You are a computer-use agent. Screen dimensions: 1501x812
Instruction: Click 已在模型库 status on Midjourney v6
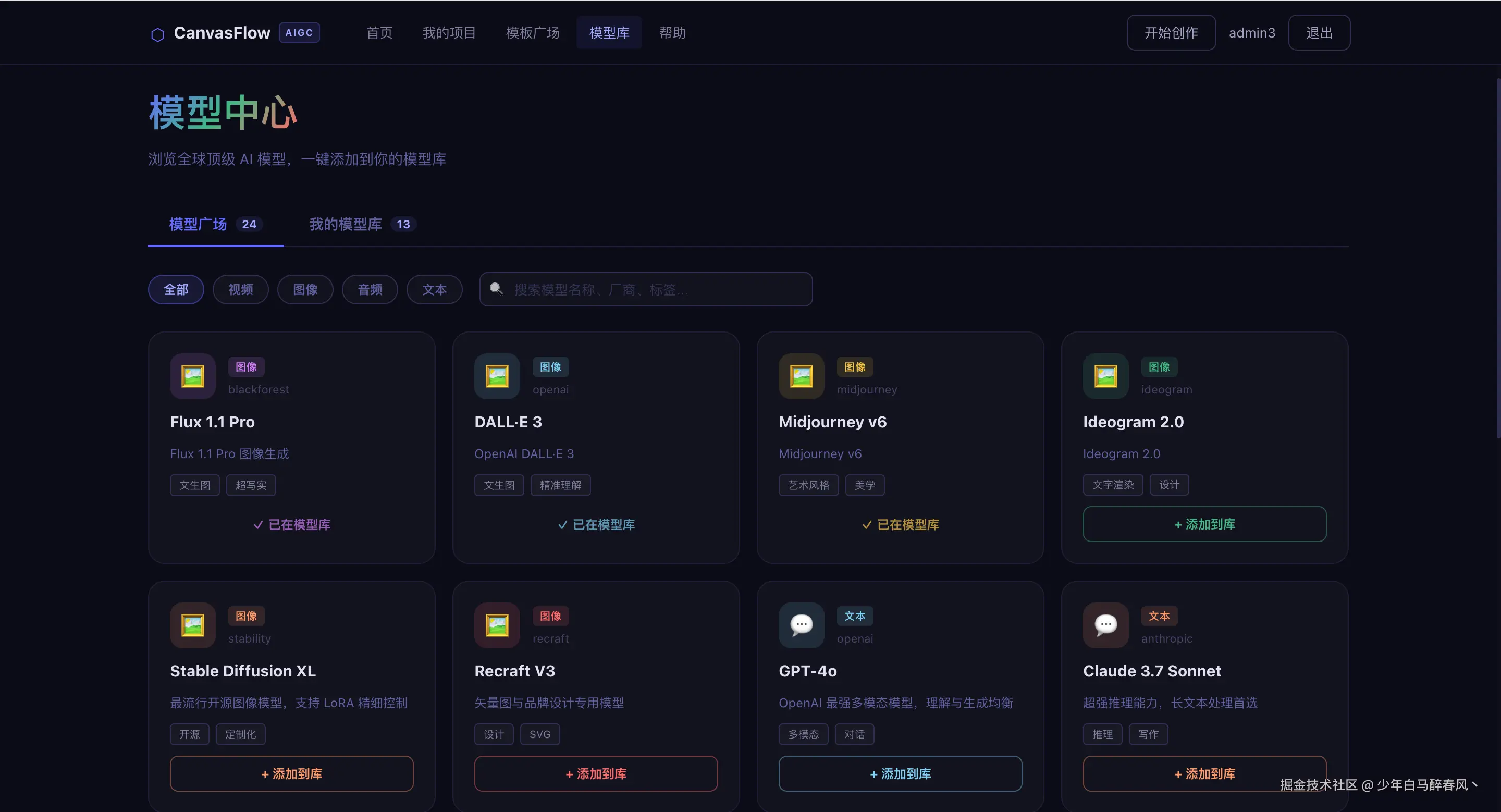900,525
